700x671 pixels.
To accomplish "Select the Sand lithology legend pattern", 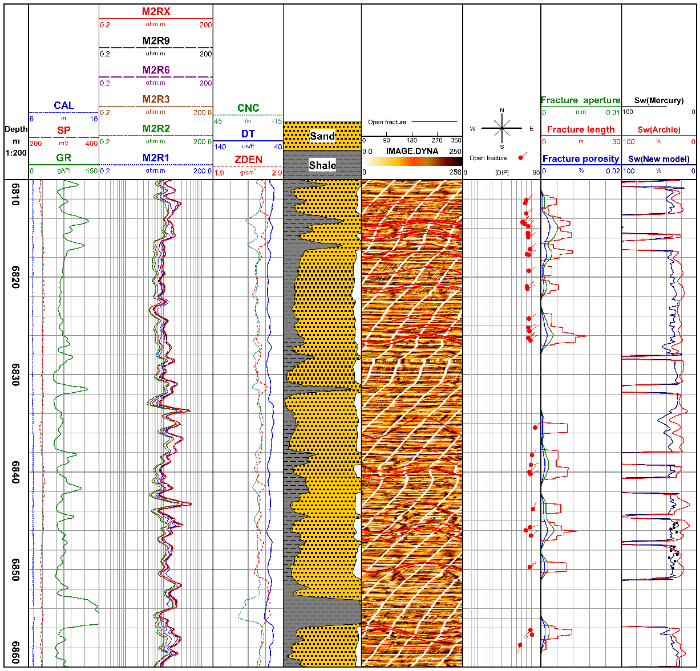I will pos(322,135).
